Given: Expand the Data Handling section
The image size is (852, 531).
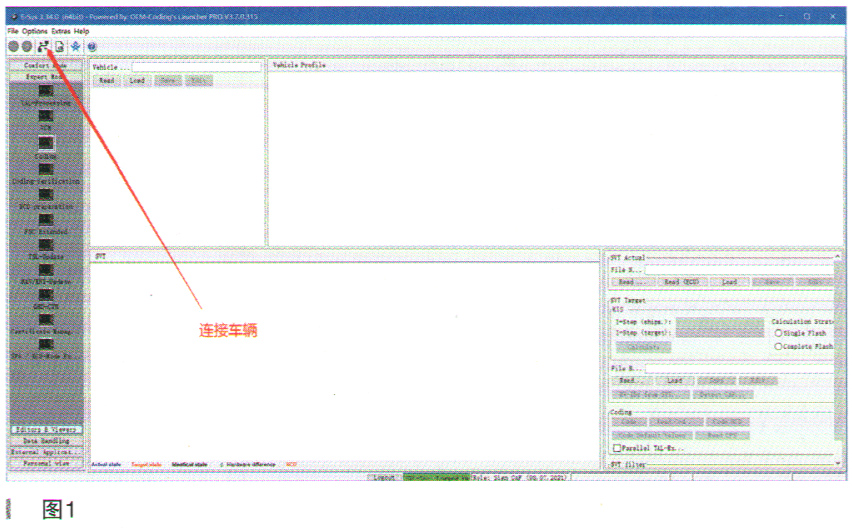Looking at the screenshot, I should 46,441.
